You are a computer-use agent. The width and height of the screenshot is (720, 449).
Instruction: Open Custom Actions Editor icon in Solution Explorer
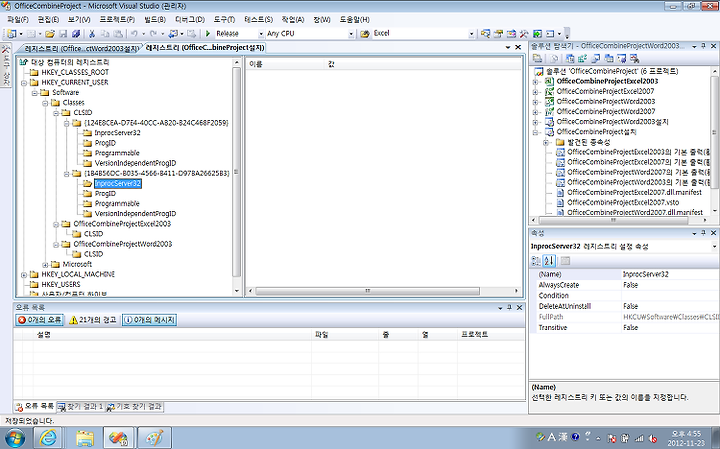tap(621, 58)
